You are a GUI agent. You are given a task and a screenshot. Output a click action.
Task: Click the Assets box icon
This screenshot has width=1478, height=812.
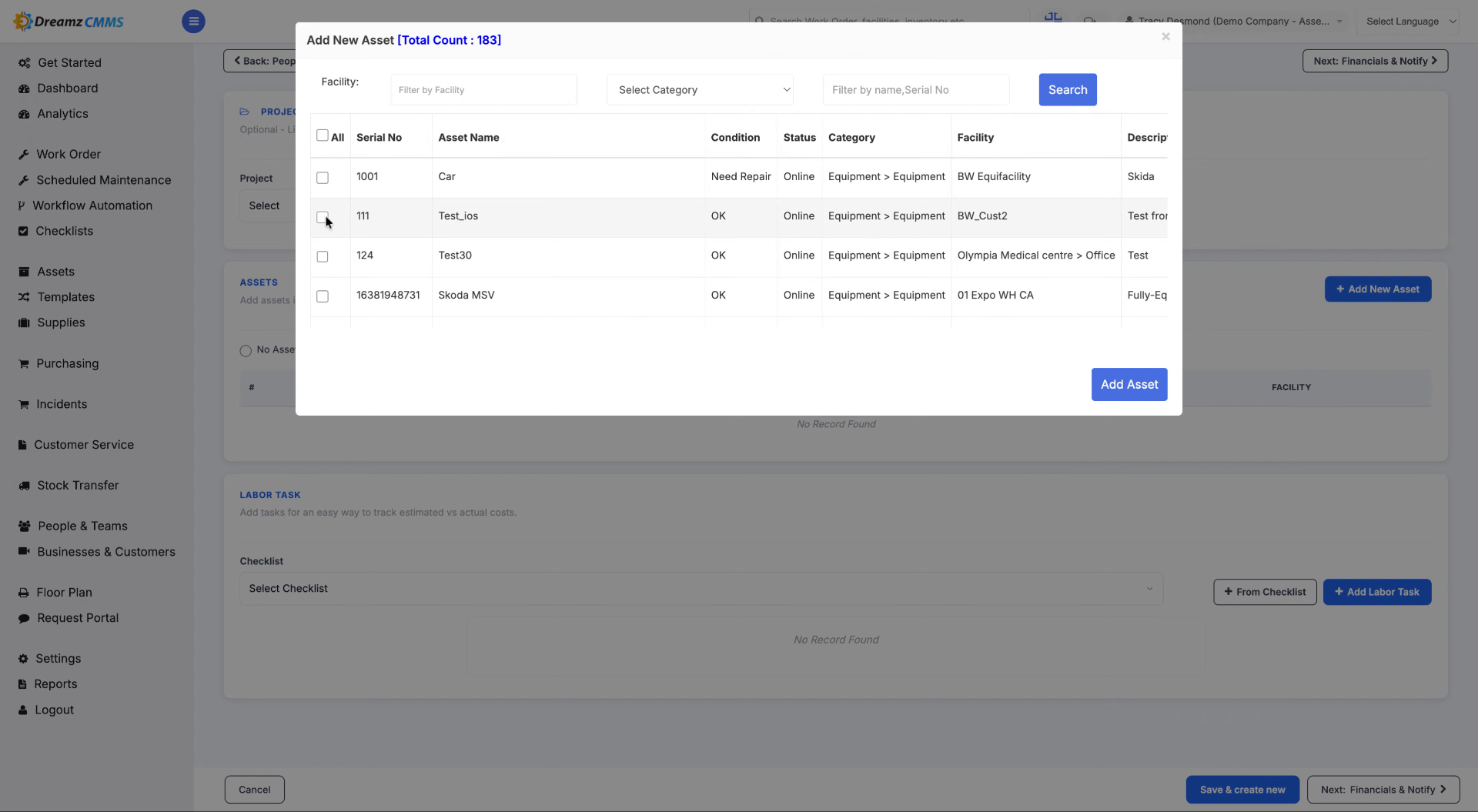pyautogui.click(x=24, y=272)
